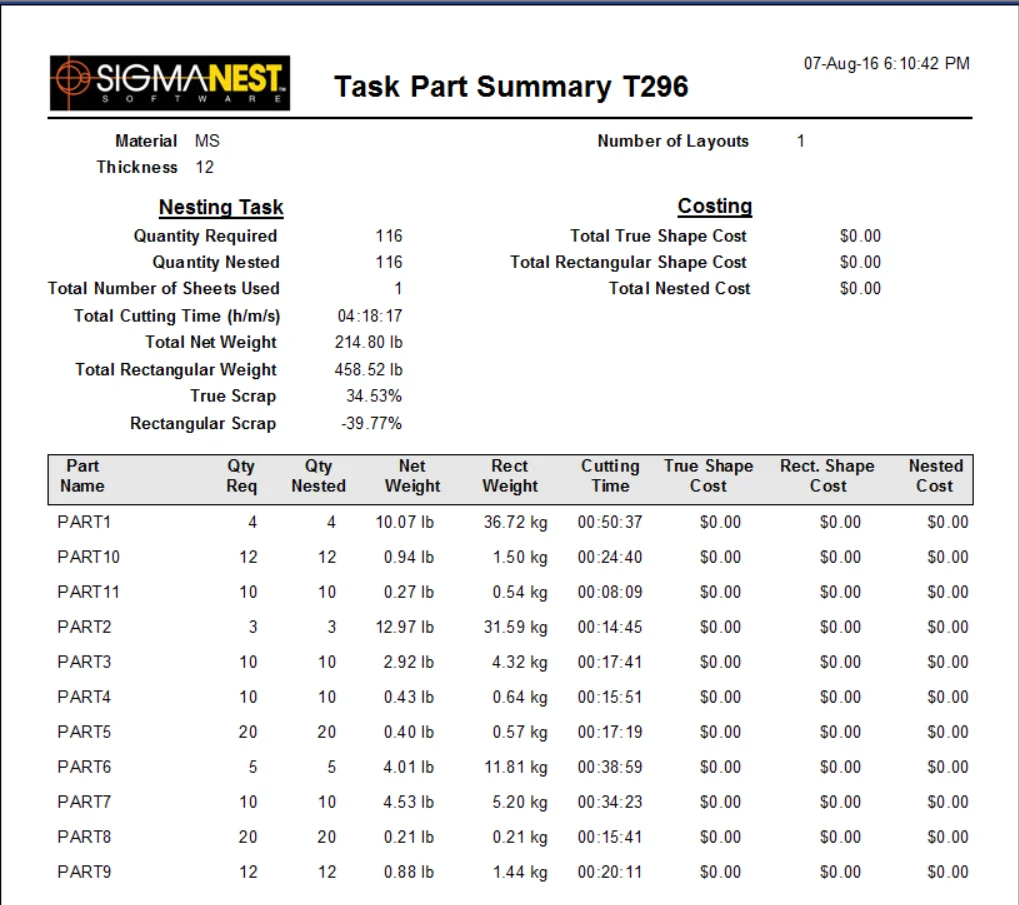The height and width of the screenshot is (905, 1019).
Task: Click the Total Cutting Time value 04:18:17
Action: (x=370, y=316)
